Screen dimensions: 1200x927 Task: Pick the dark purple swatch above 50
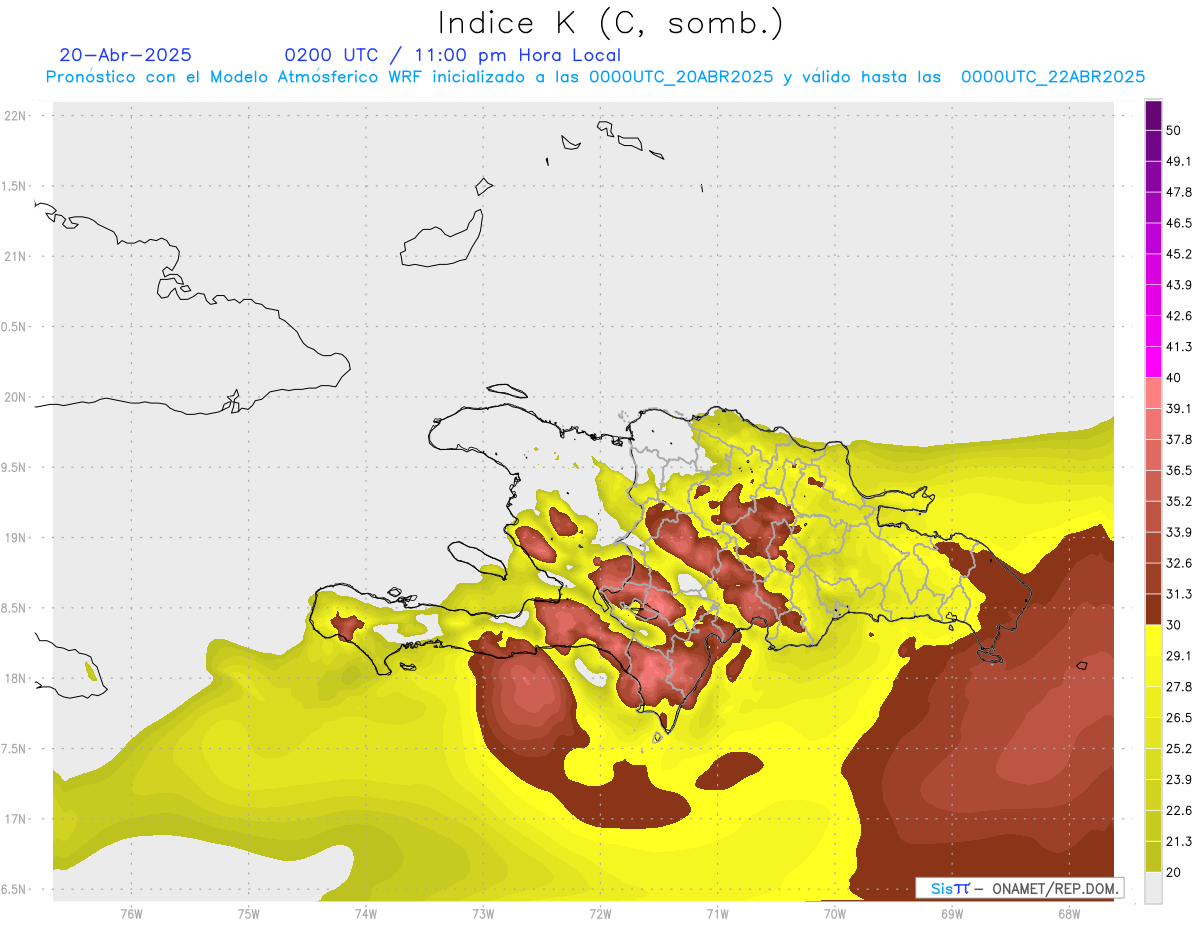(x=1153, y=116)
